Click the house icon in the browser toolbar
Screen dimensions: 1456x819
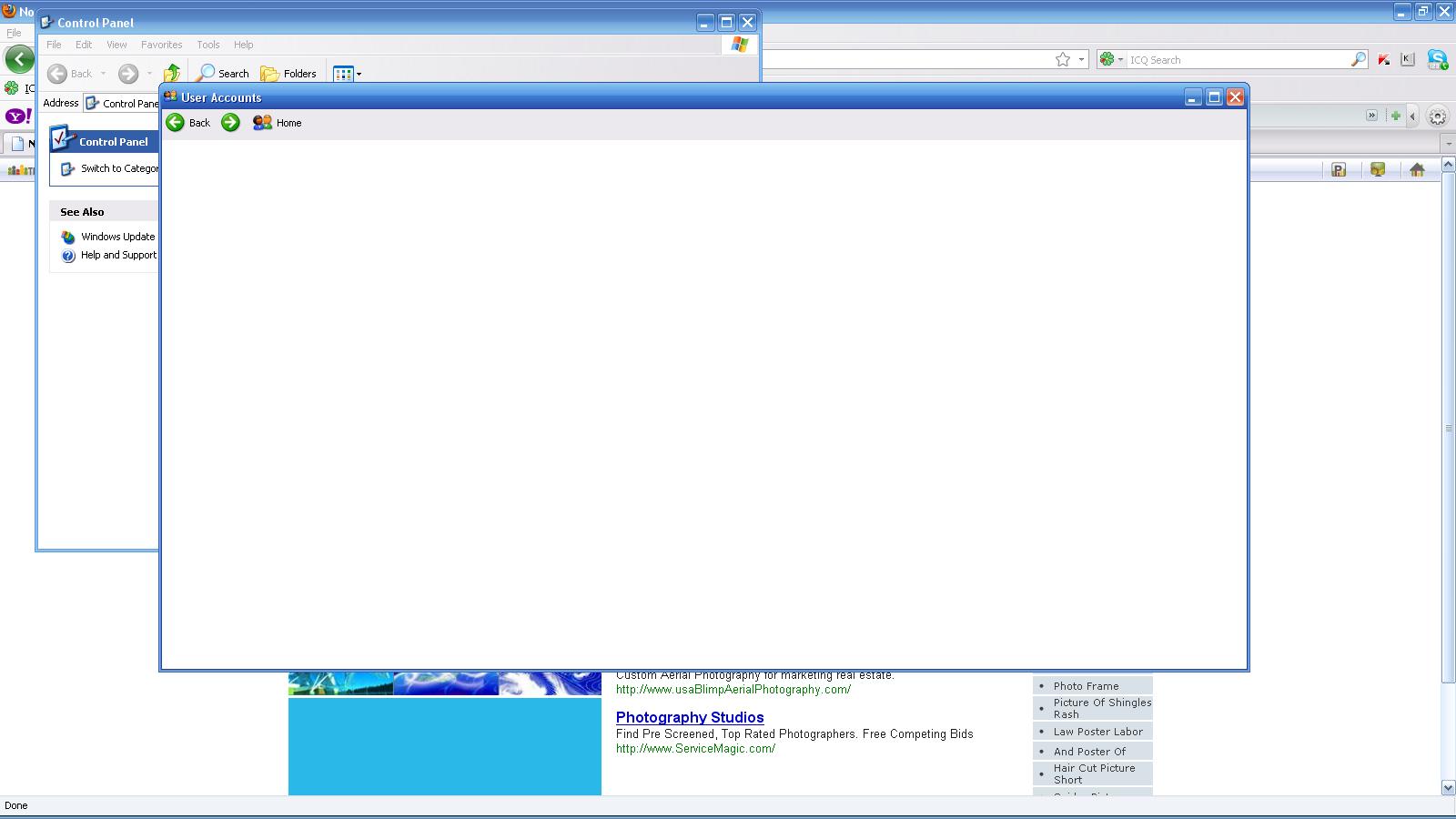pos(1417,170)
